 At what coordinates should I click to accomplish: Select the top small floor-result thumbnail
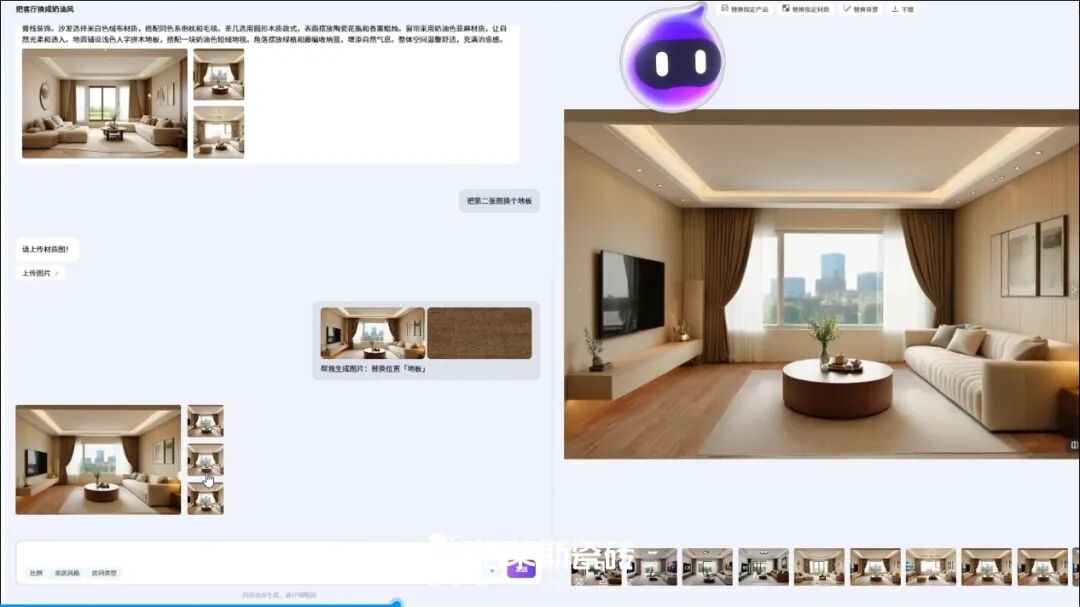(x=205, y=421)
